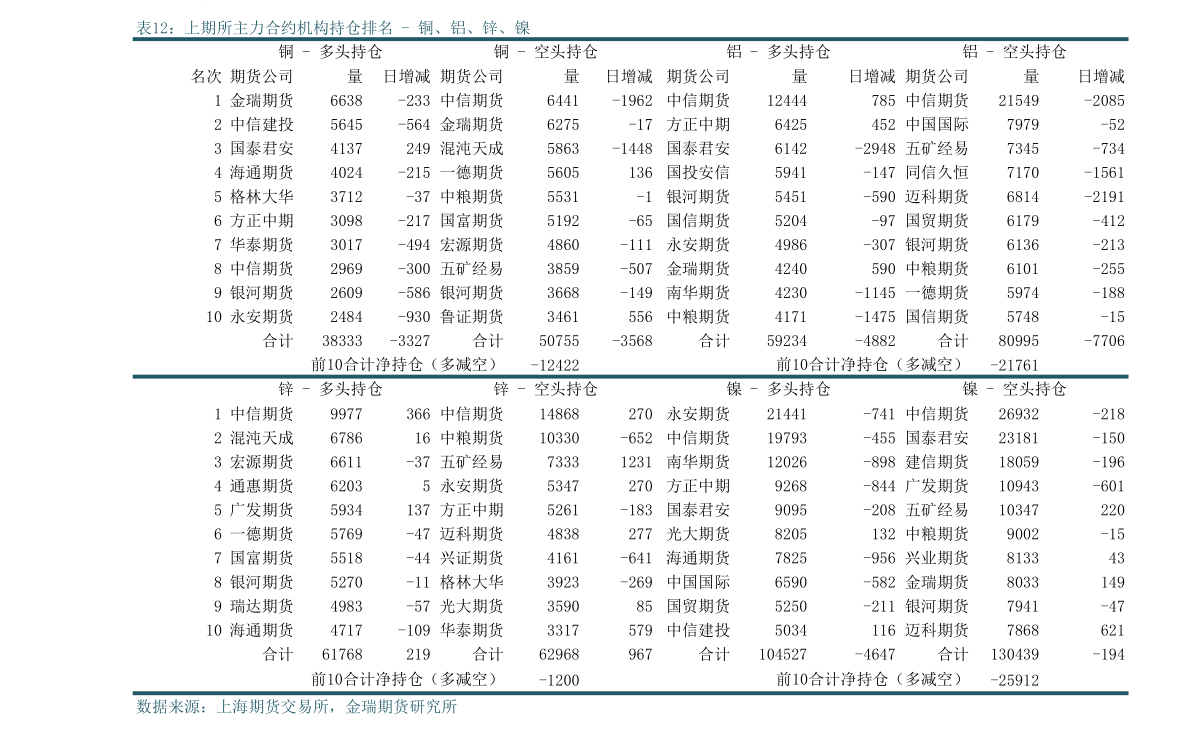Viewport: 1191px width, 735px height.
Task: Click the bottom rule above data source
Action: (630, 693)
